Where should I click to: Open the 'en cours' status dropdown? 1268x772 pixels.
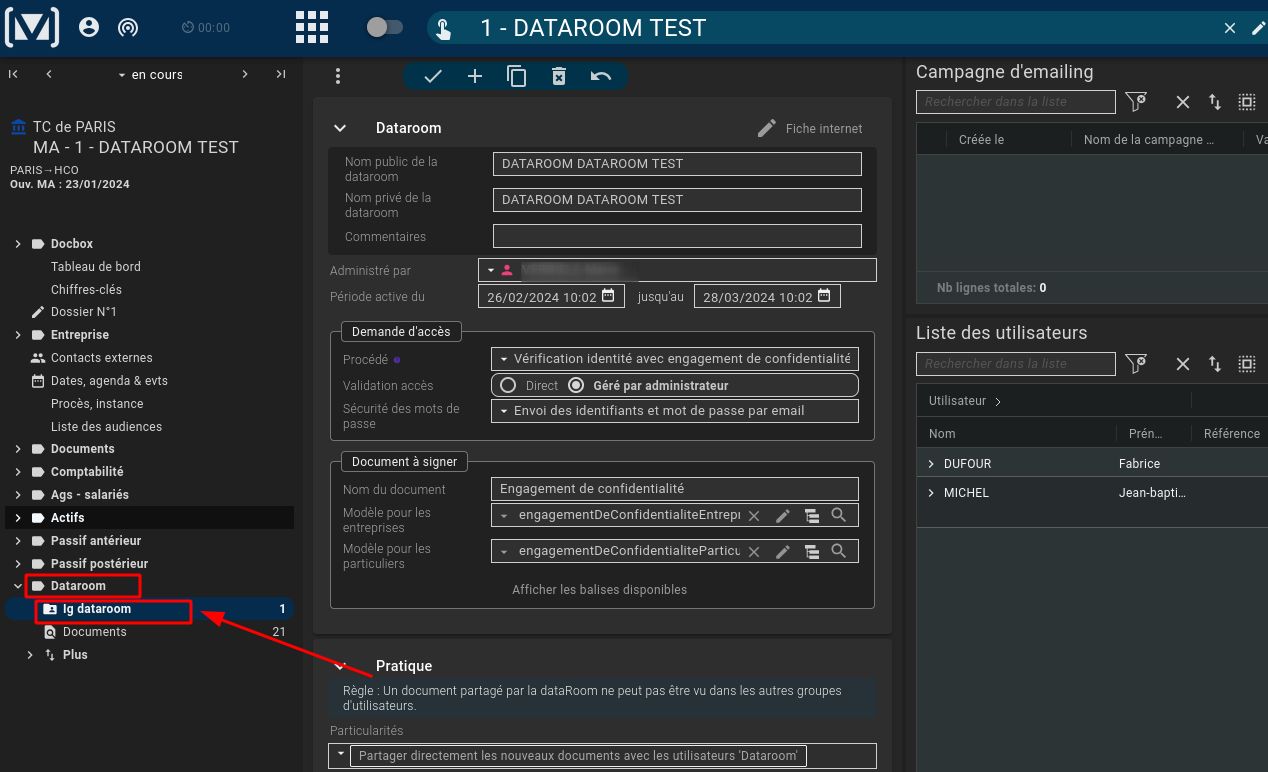point(150,74)
